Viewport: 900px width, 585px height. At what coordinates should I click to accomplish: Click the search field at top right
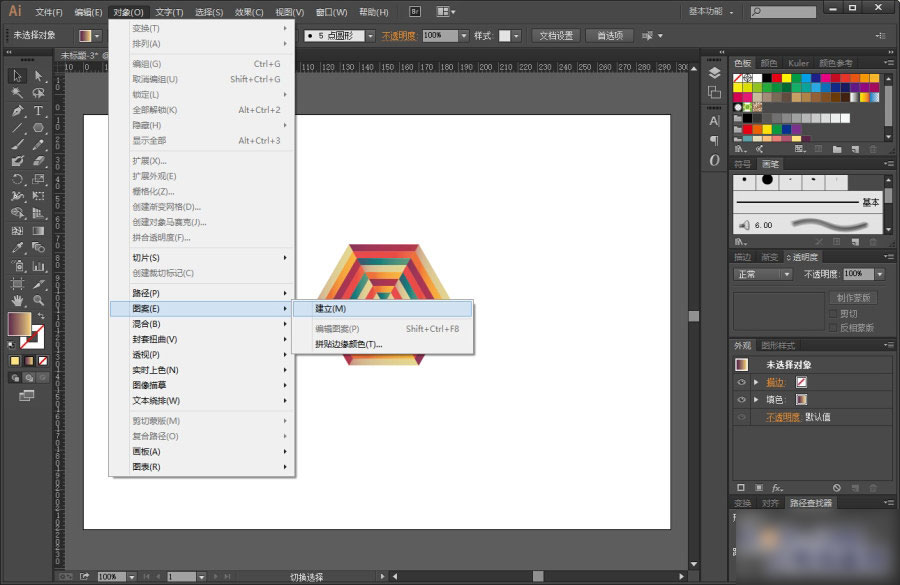[784, 11]
